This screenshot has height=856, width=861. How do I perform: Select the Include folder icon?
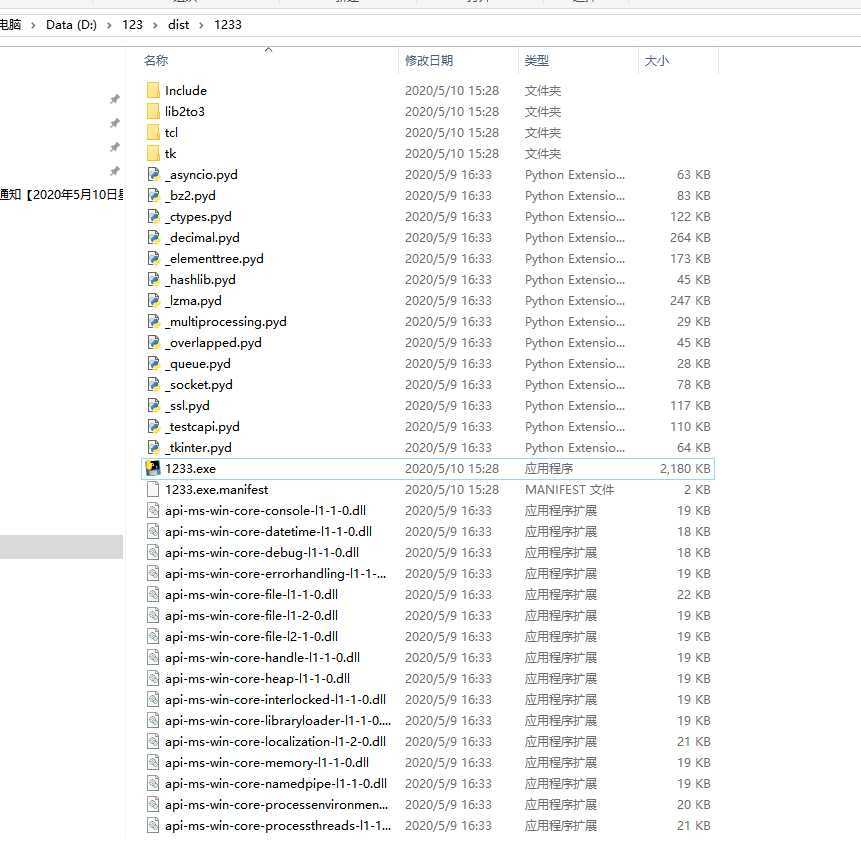(153, 91)
